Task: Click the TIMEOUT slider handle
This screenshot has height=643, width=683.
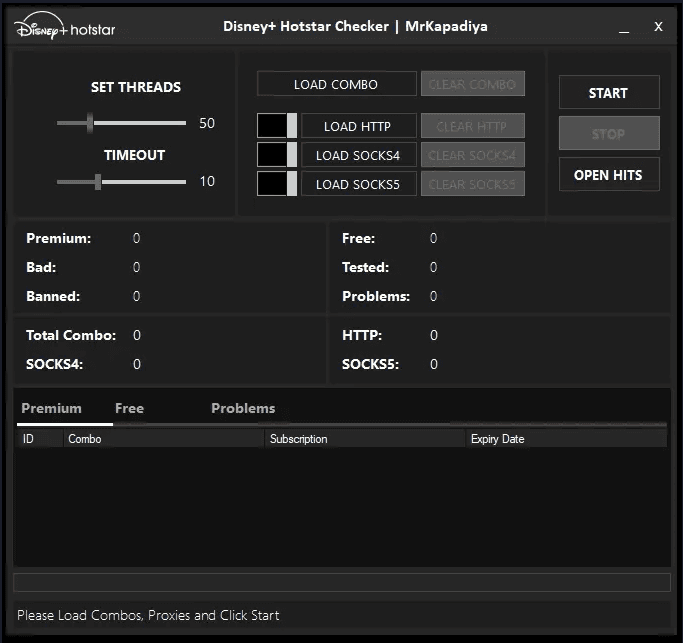Action: click(98, 181)
